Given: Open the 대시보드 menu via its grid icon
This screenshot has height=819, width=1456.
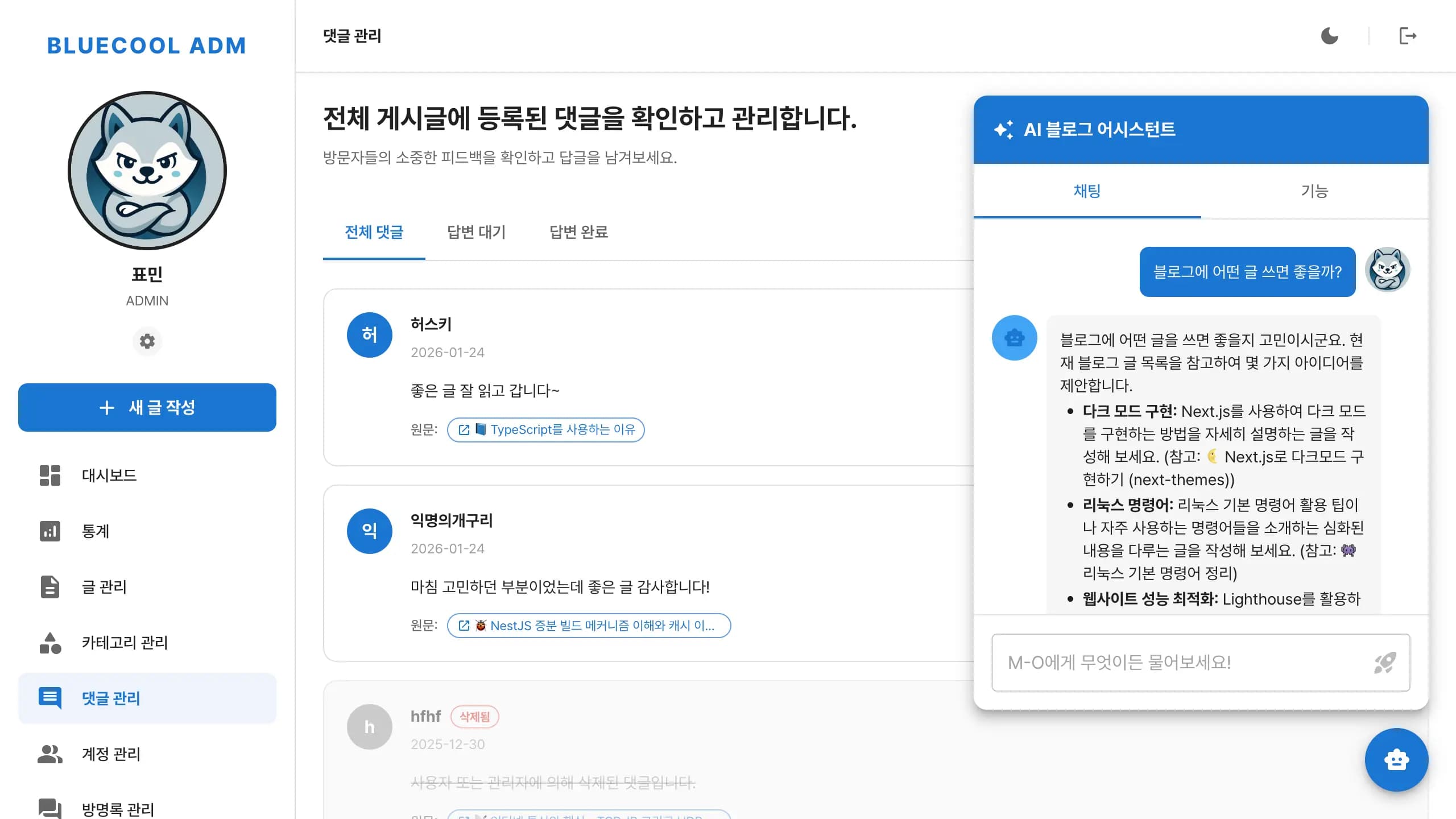Looking at the screenshot, I should [x=49, y=475].
